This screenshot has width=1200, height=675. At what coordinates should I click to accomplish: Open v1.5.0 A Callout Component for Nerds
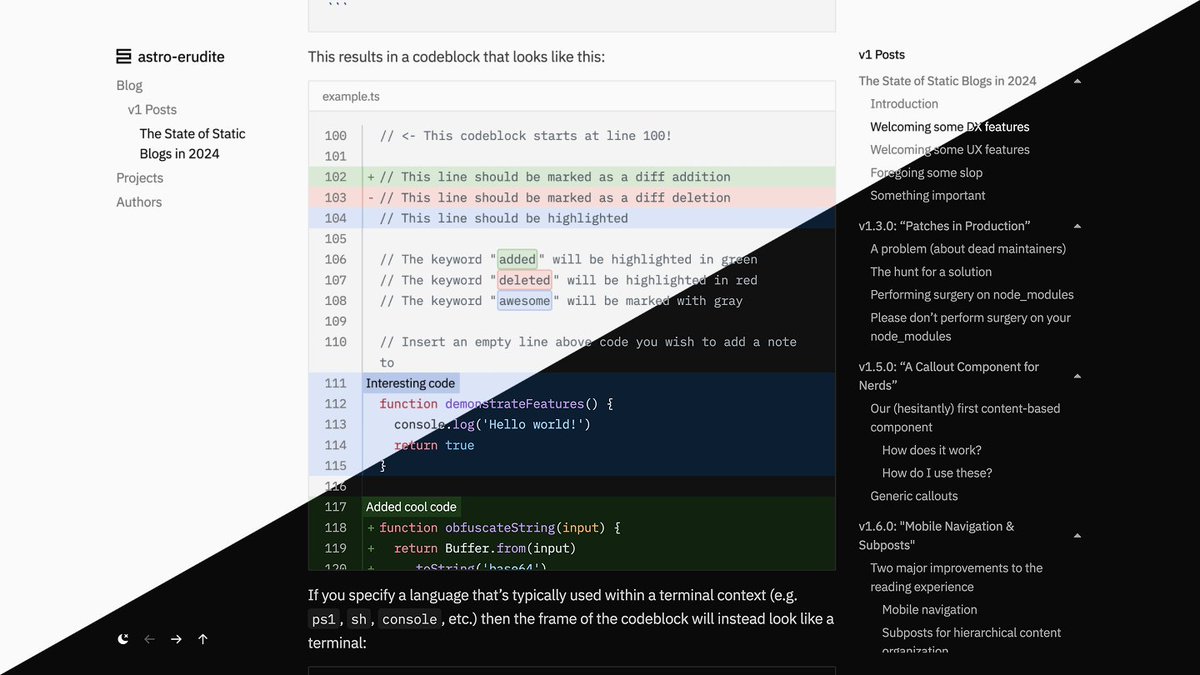tap(949, 376)
